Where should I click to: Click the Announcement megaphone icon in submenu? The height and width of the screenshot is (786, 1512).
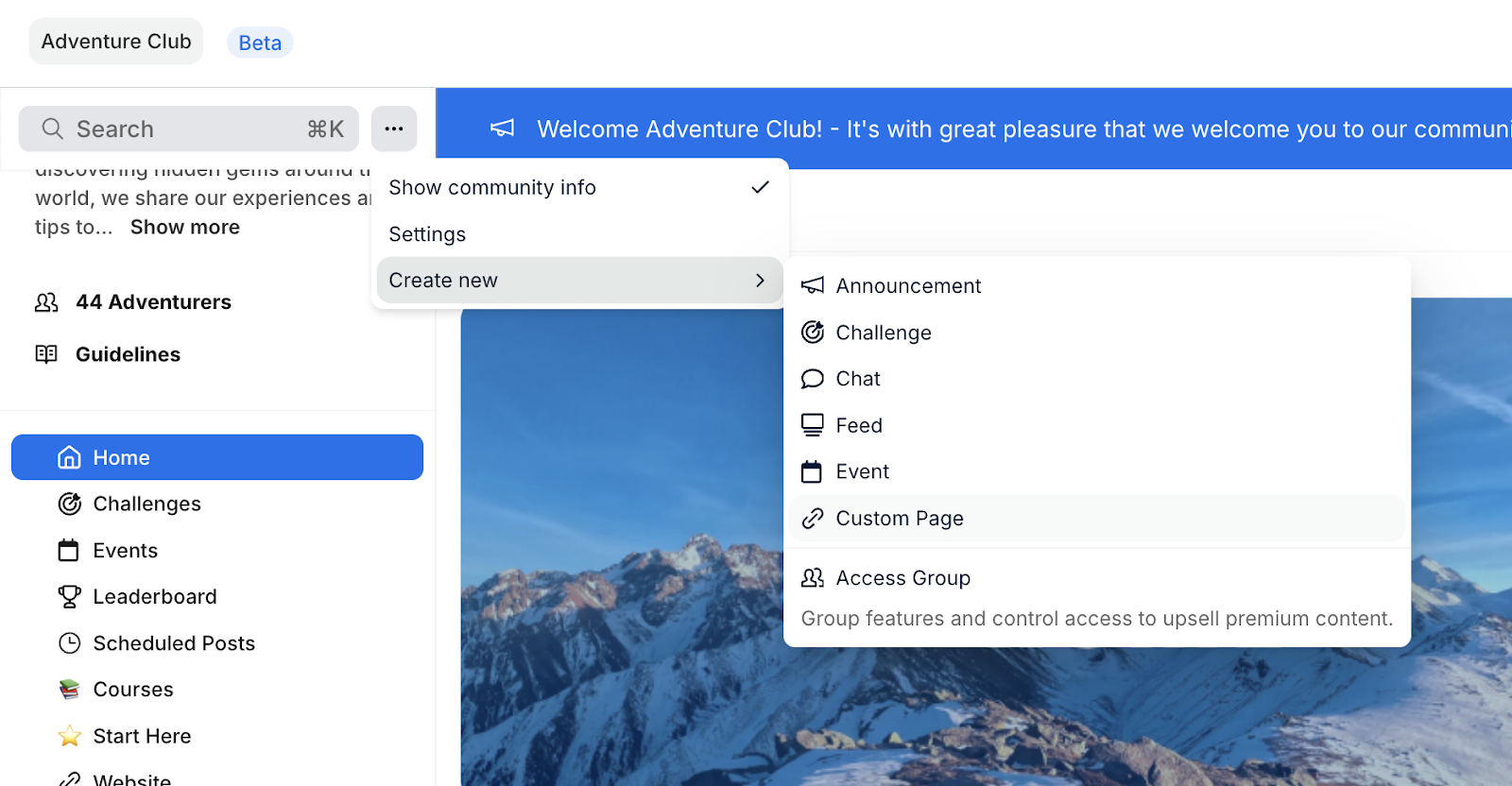click(x=812, y=285)
